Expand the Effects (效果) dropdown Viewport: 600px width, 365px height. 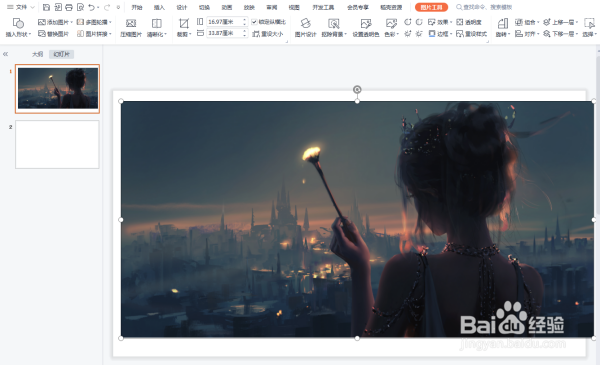451,22
